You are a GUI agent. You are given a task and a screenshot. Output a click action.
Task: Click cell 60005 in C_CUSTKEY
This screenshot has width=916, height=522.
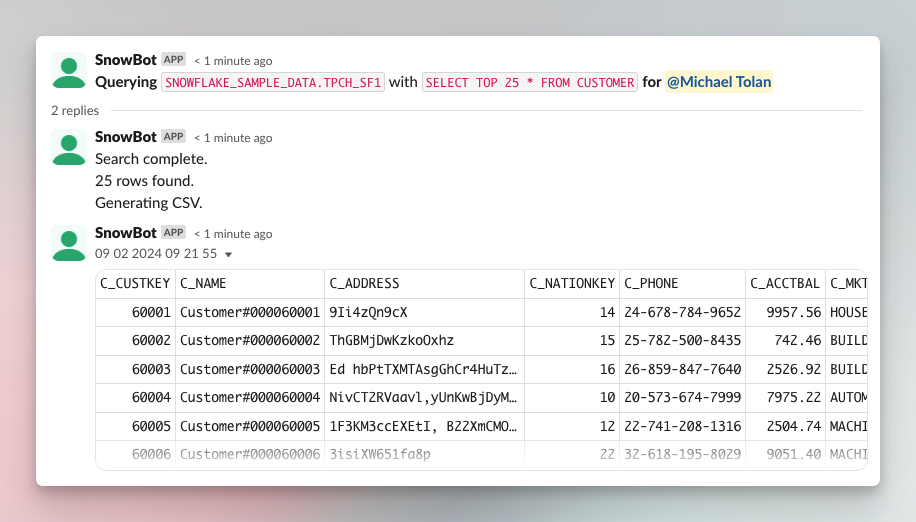(136, 427)
